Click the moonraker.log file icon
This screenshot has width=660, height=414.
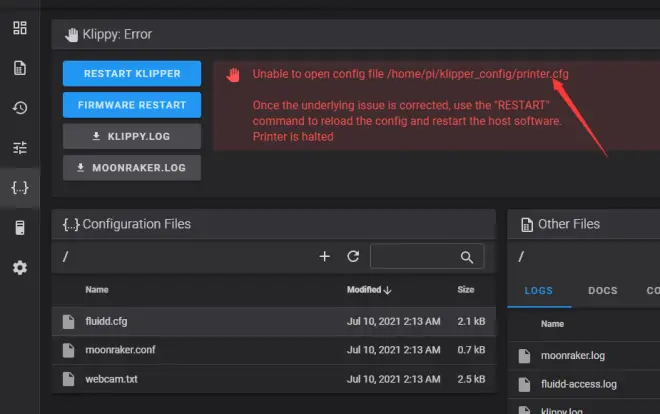tap(524, 356)
